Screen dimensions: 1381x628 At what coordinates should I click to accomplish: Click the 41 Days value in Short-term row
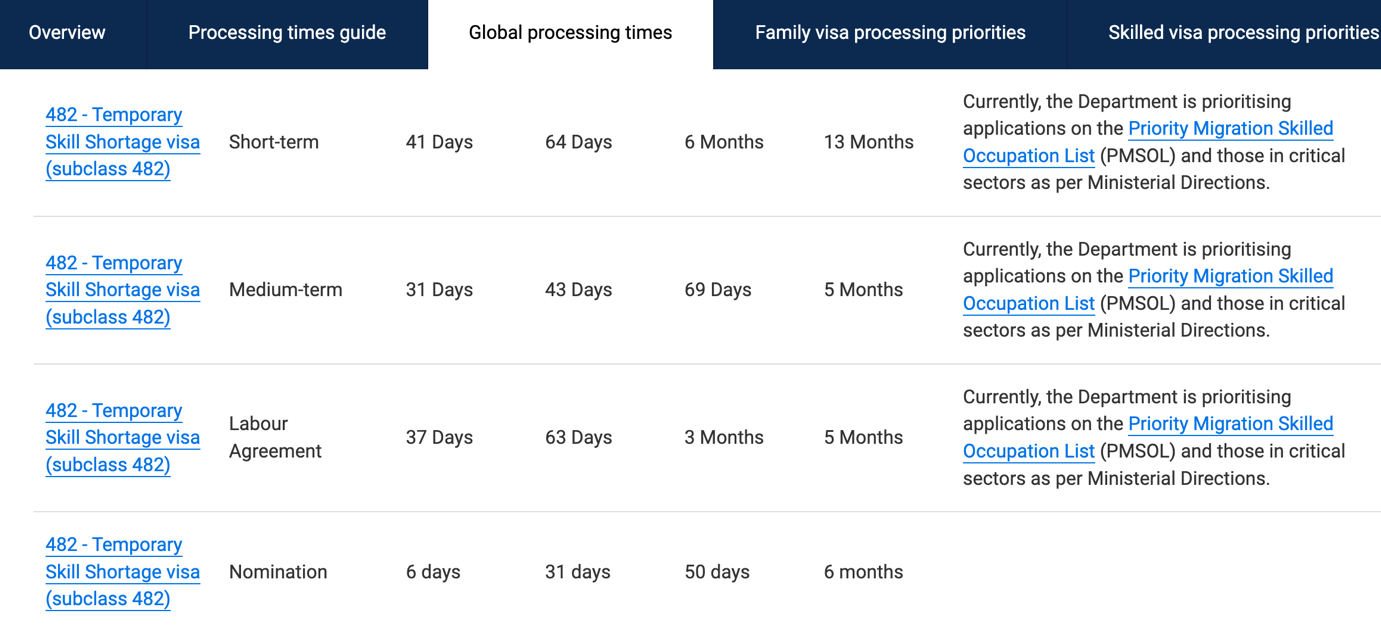tap(439, 141)
